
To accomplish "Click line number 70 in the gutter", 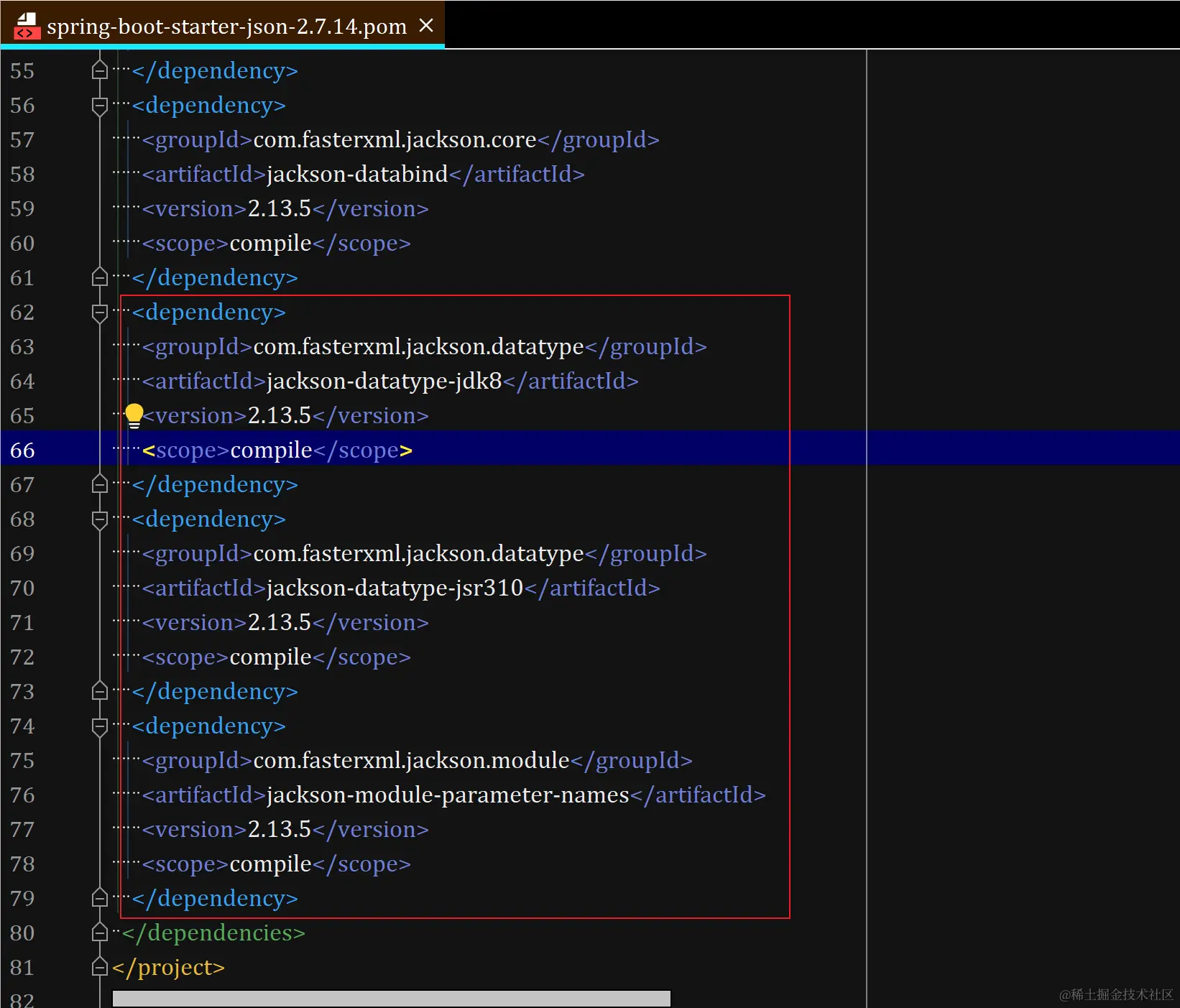I will tap(22, 588).
